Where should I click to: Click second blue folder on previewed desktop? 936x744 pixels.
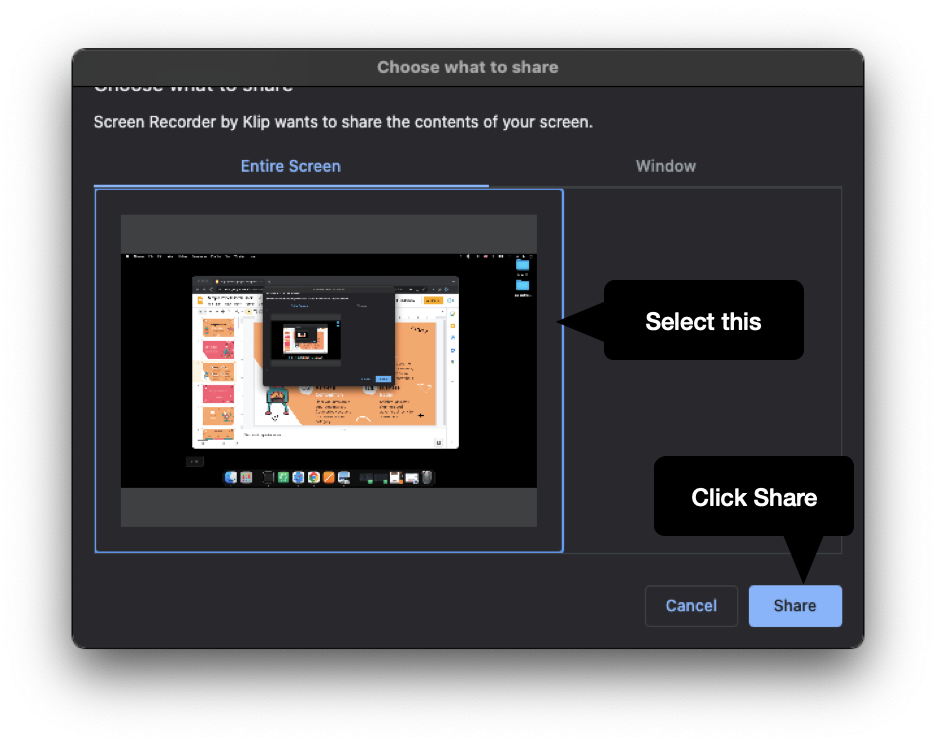coord(522,285)
